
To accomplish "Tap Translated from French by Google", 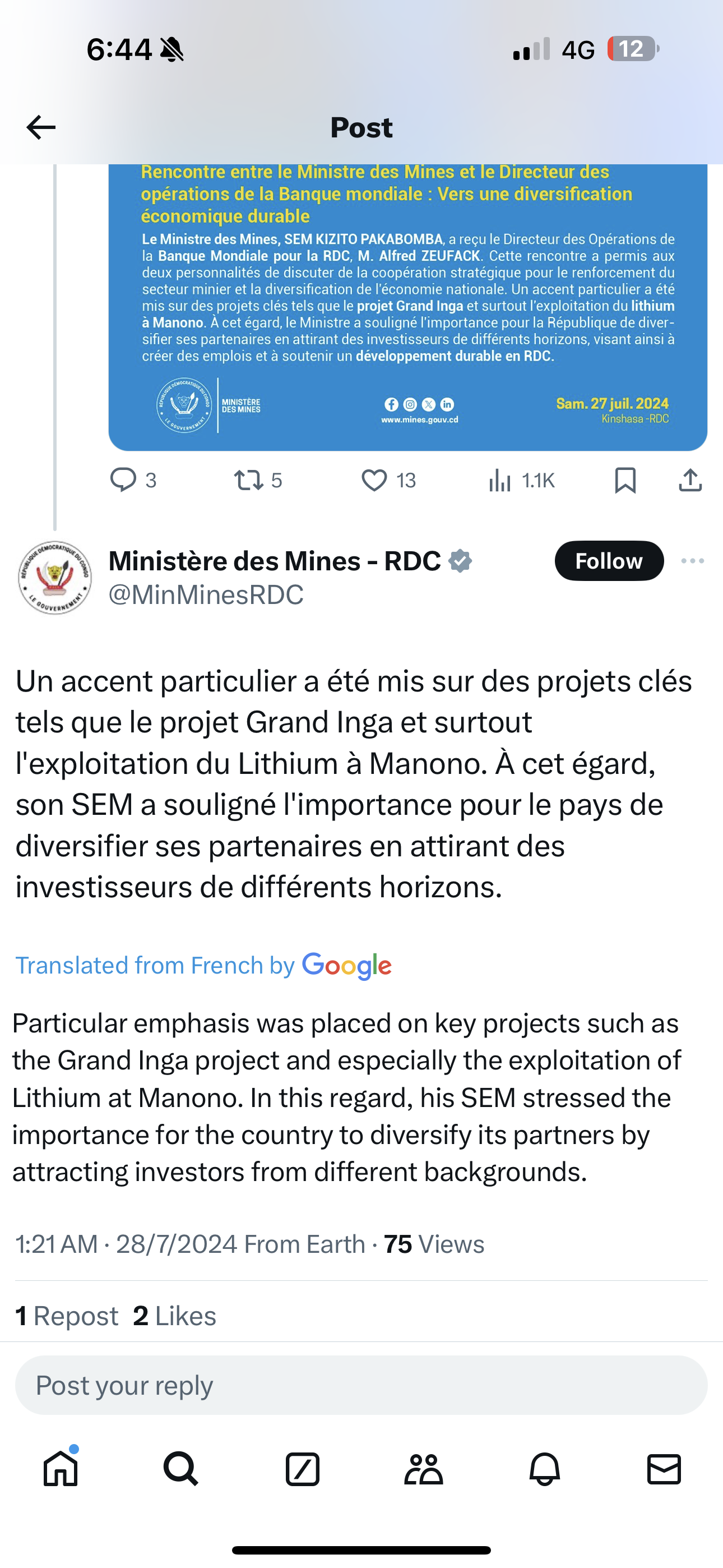I will tap(203, 965).
